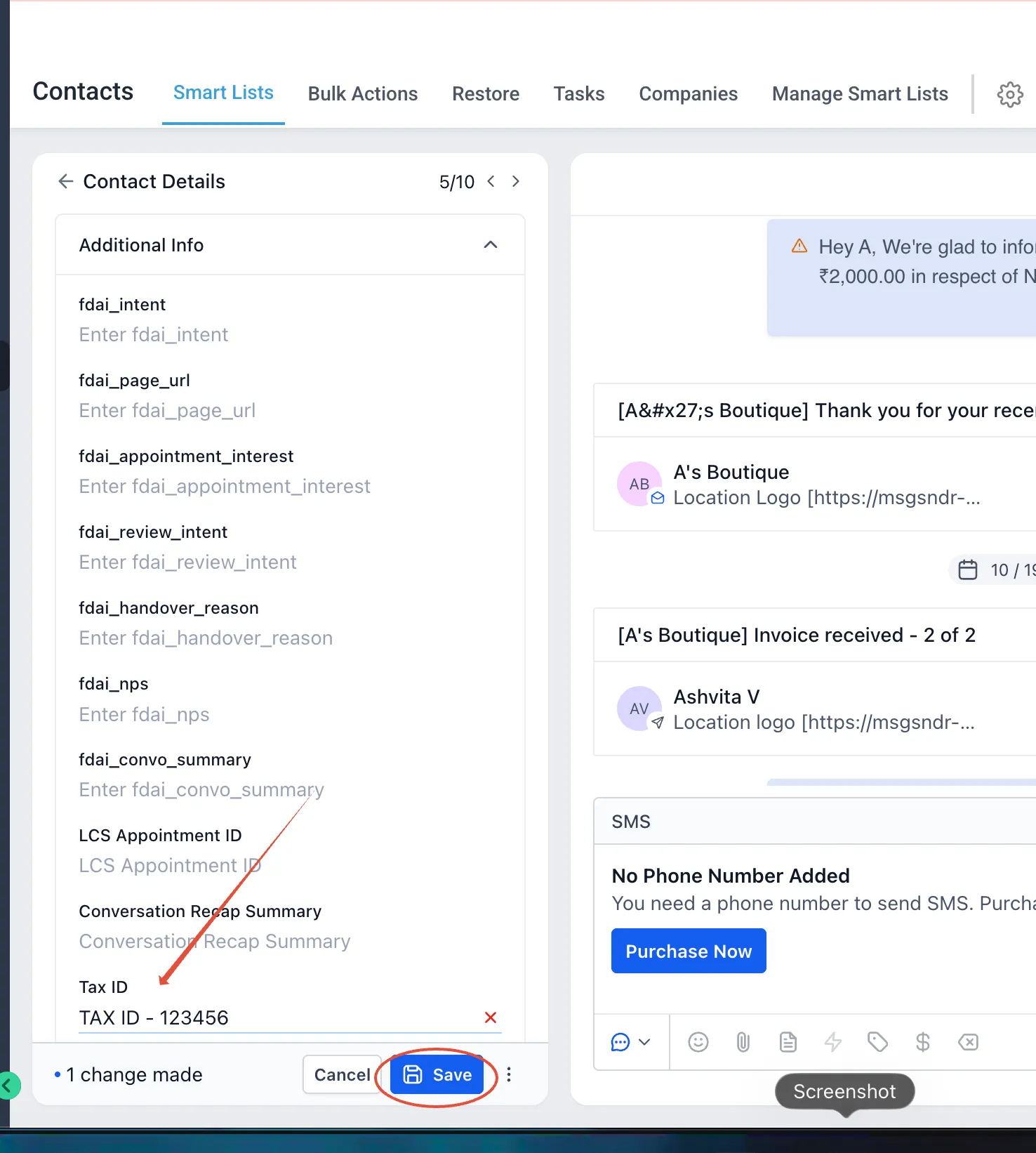Image resolution: width=1036 pixels, height=1153 pixels.
Task: Clear the Tax ID field with the red X
Action: click(x=491, y=1017)
